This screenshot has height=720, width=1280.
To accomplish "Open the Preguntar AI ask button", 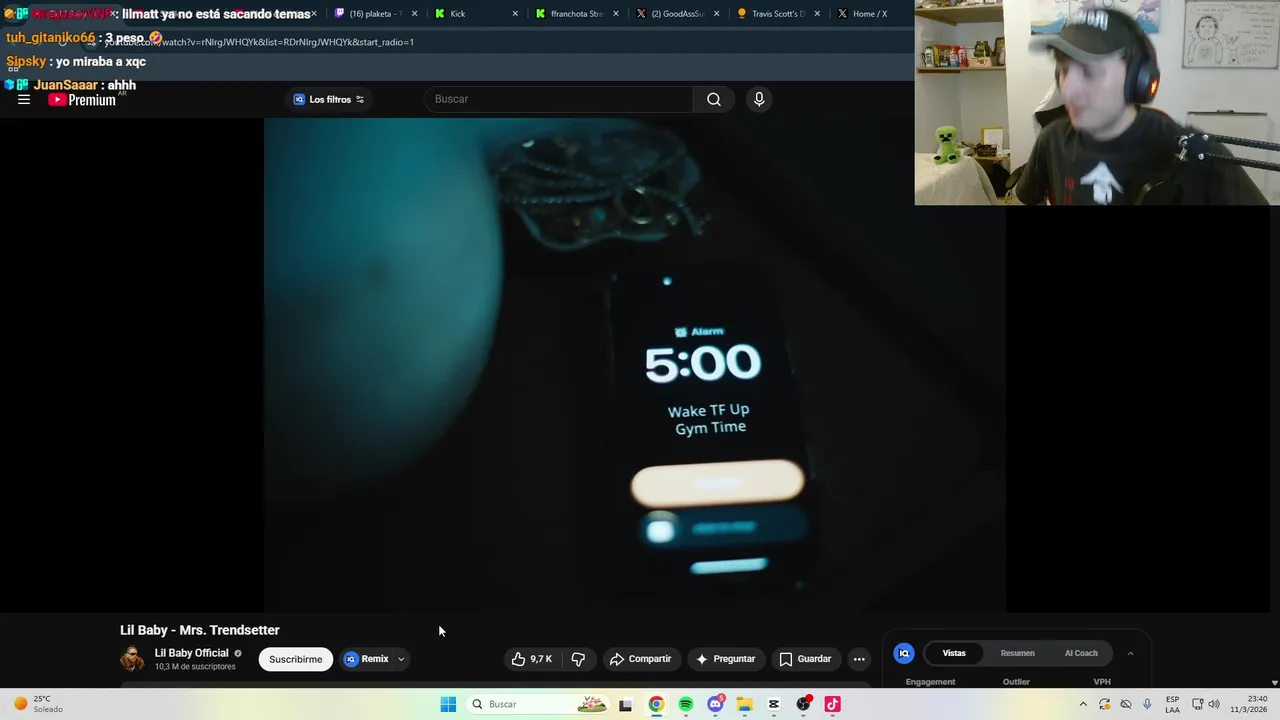I will pos(726,659).
